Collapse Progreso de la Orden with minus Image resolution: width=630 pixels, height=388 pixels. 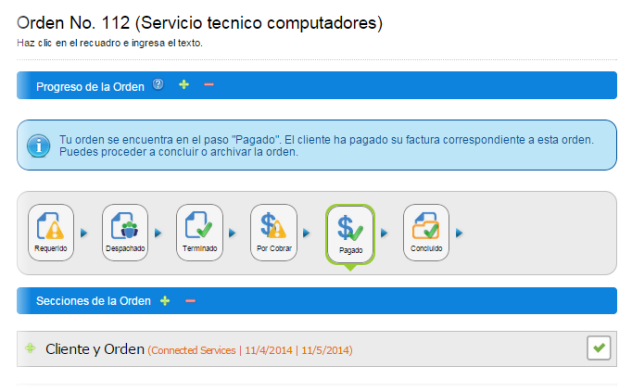(209, 84)
